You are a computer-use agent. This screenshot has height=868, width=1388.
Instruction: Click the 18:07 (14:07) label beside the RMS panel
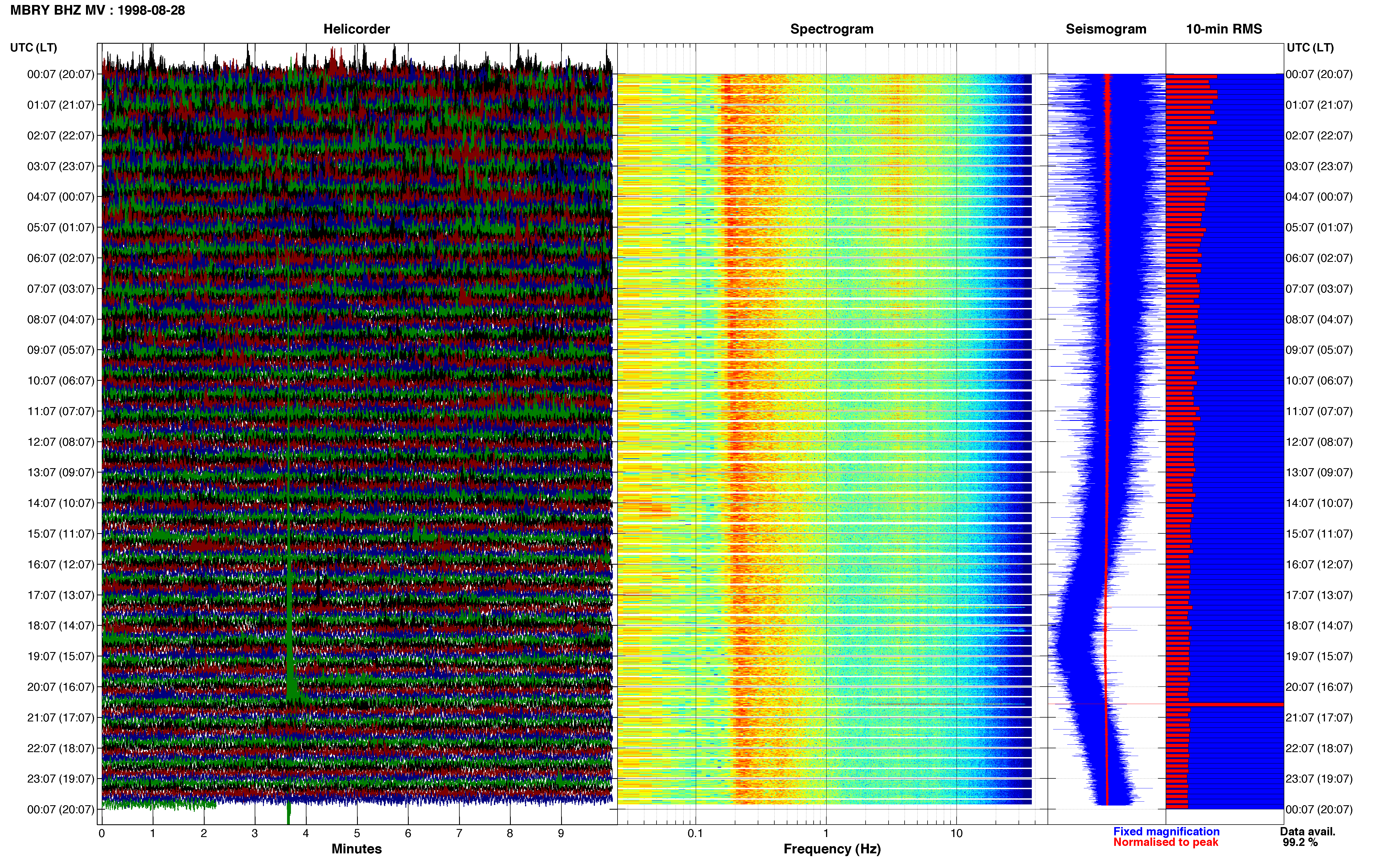[1319, 626]
